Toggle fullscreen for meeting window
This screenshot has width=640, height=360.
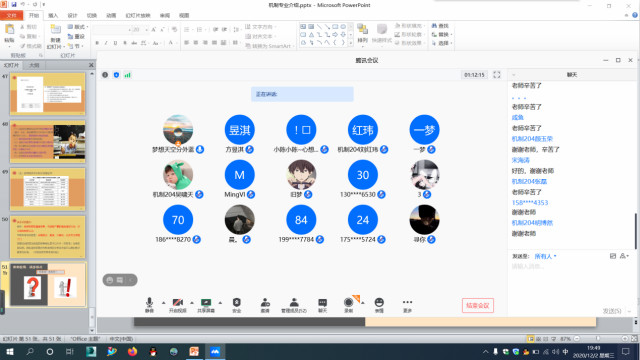click(497, 75)
